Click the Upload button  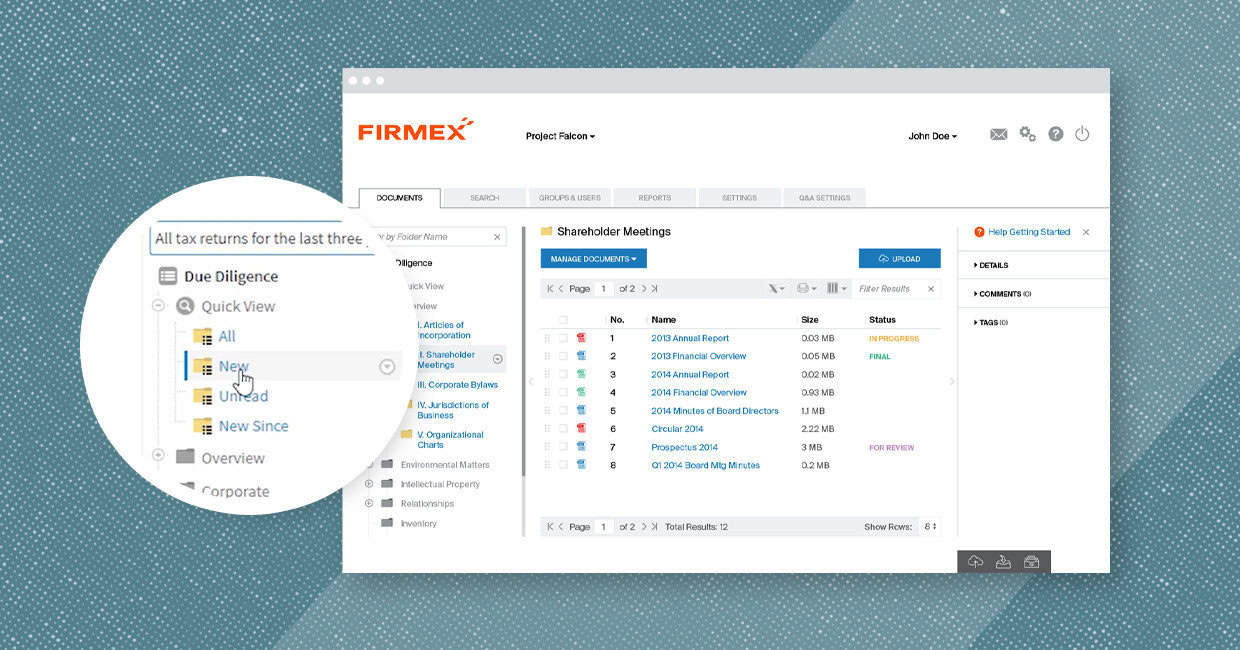899,259
